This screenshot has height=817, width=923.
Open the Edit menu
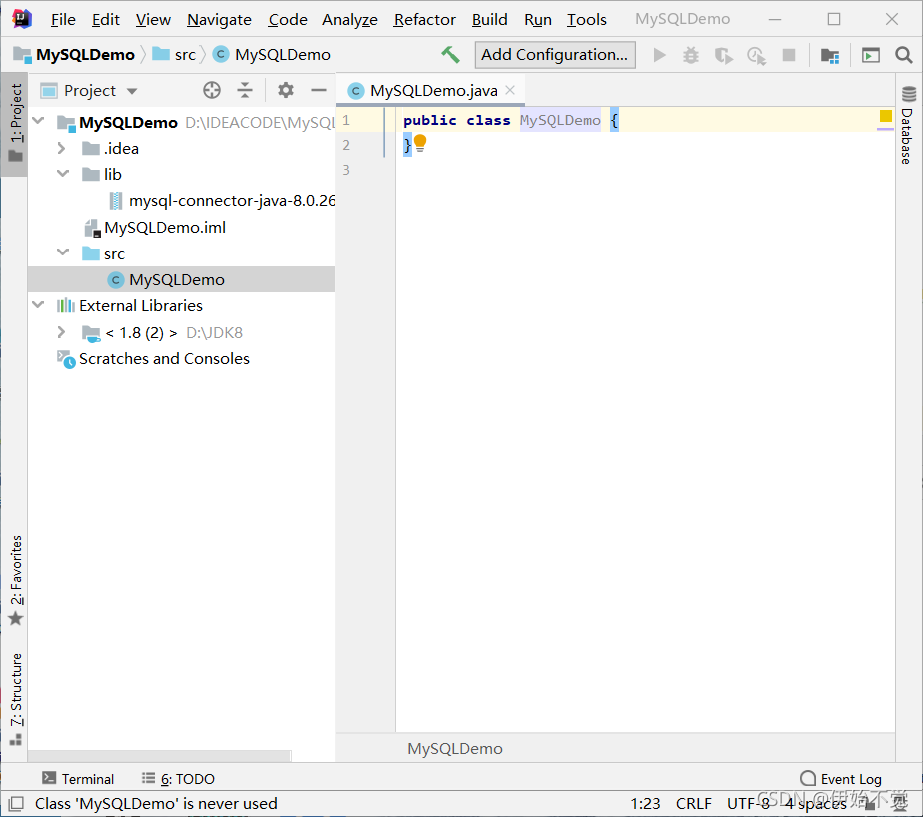tap(106, 19)
